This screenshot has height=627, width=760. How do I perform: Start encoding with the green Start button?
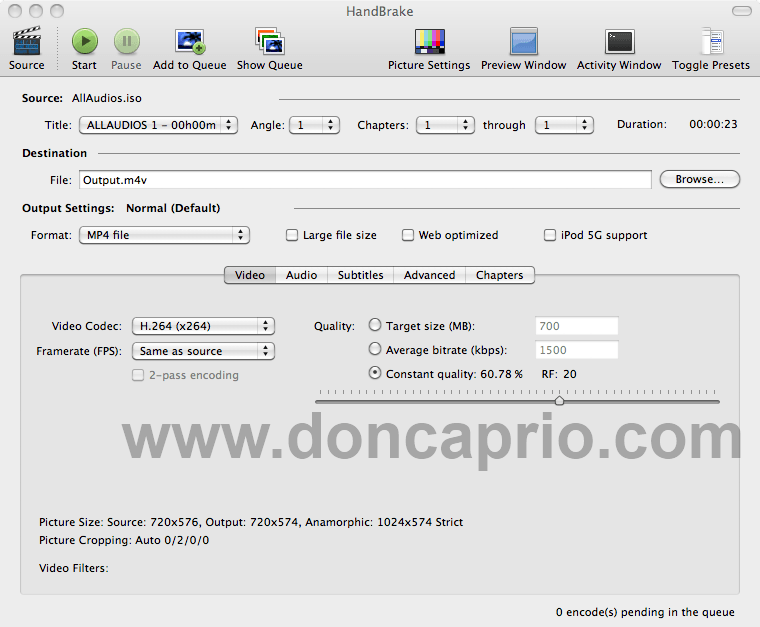click(x=84, y=42)
